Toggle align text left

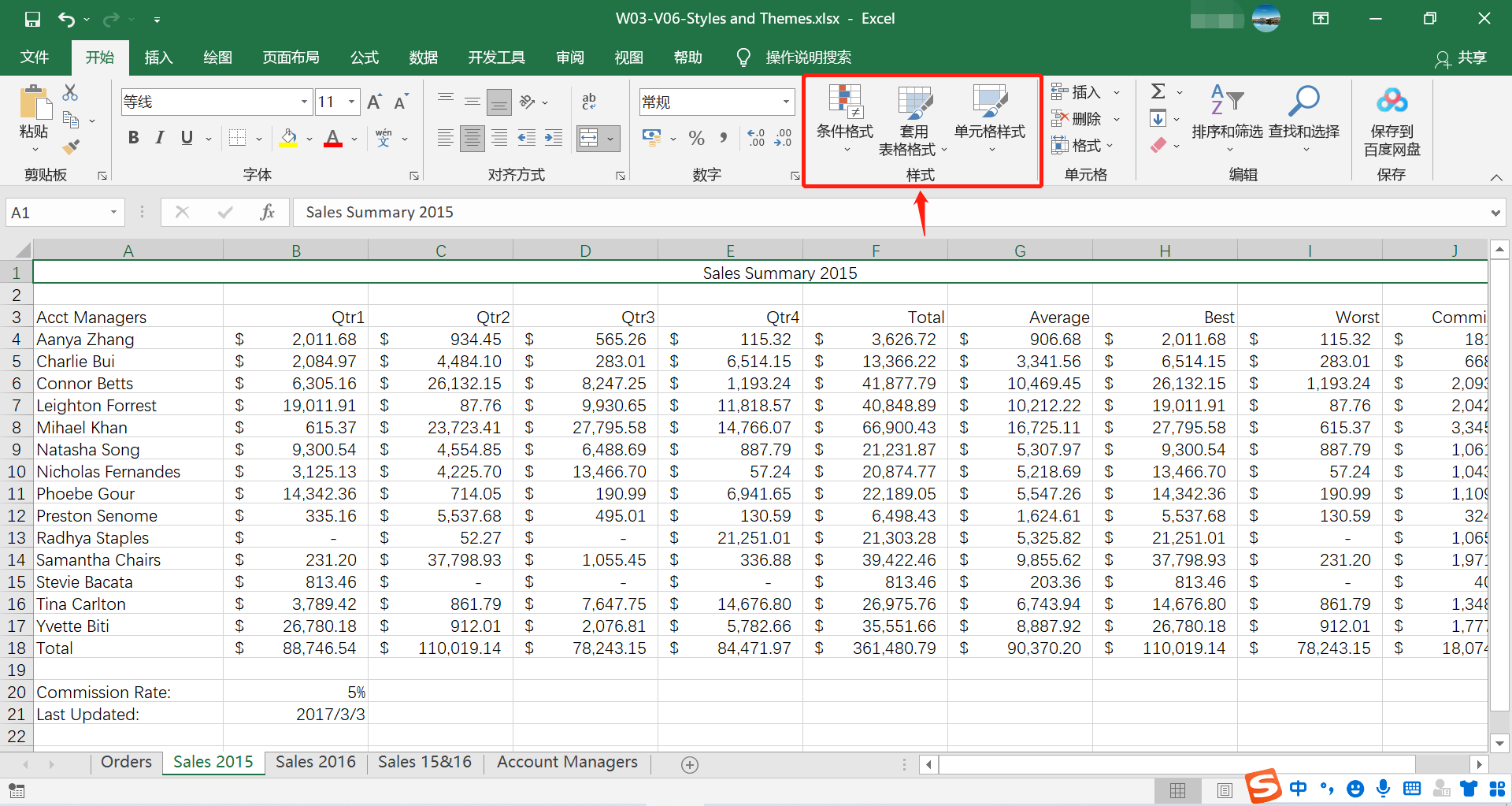point(446,138)
